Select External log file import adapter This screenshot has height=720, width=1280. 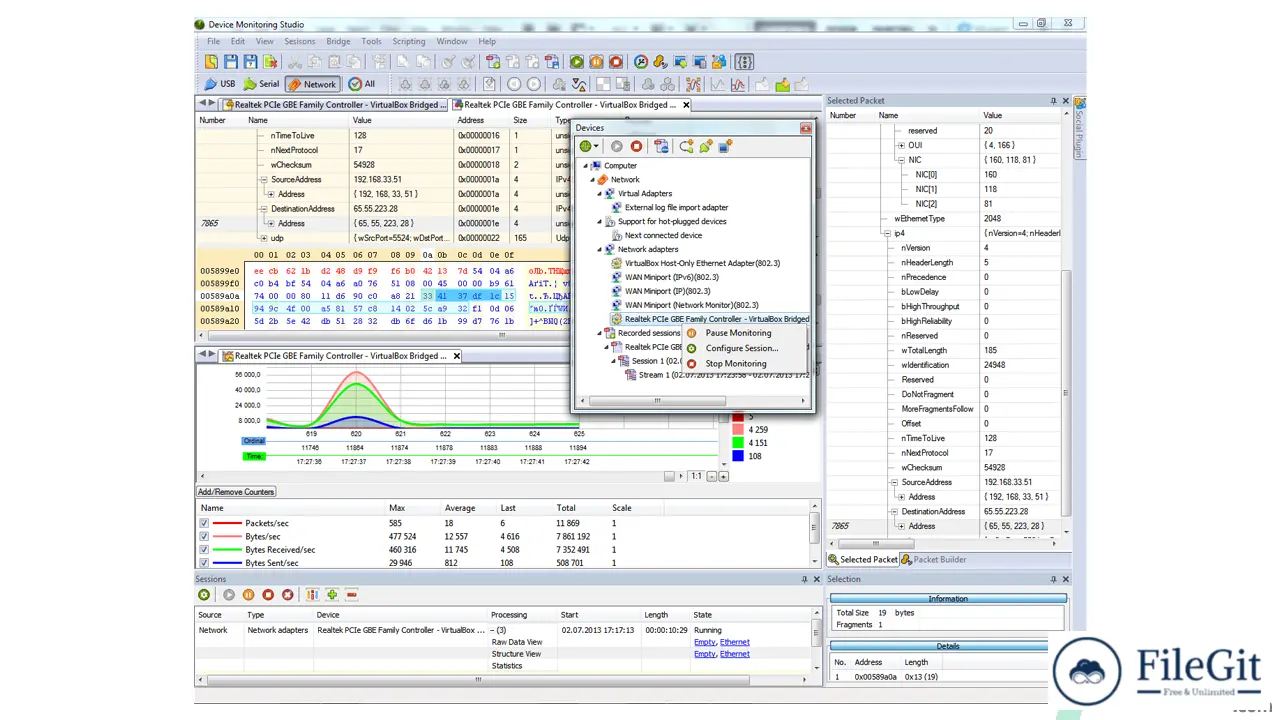point(676,207)
